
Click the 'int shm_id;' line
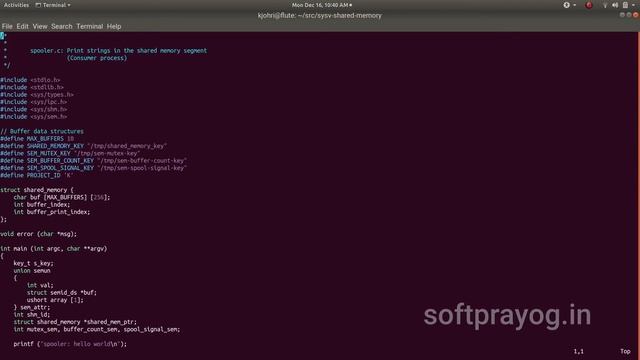32,315
